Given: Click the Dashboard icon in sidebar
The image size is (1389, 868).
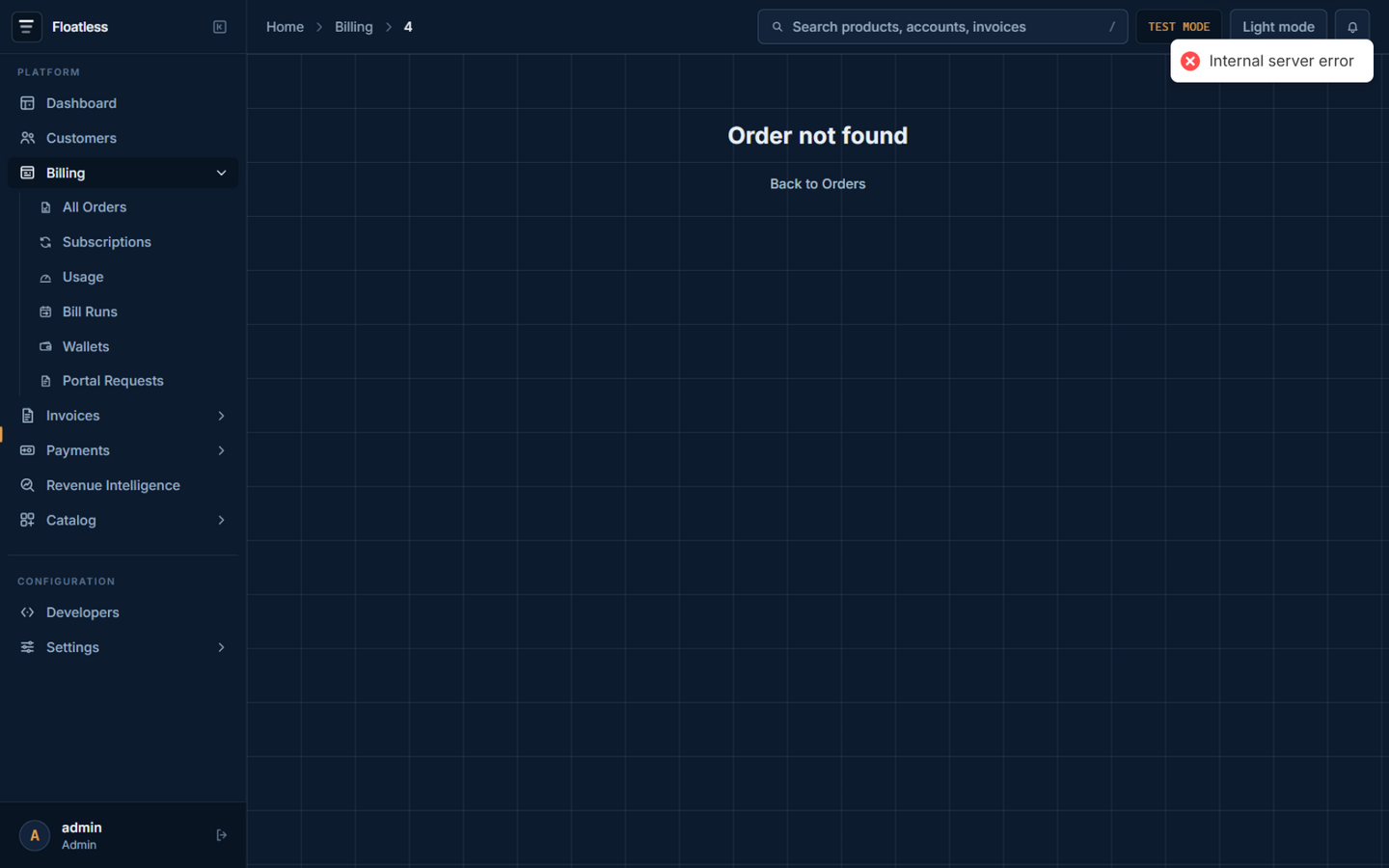Looking at the screenshot, I should (x=27, y=103).
